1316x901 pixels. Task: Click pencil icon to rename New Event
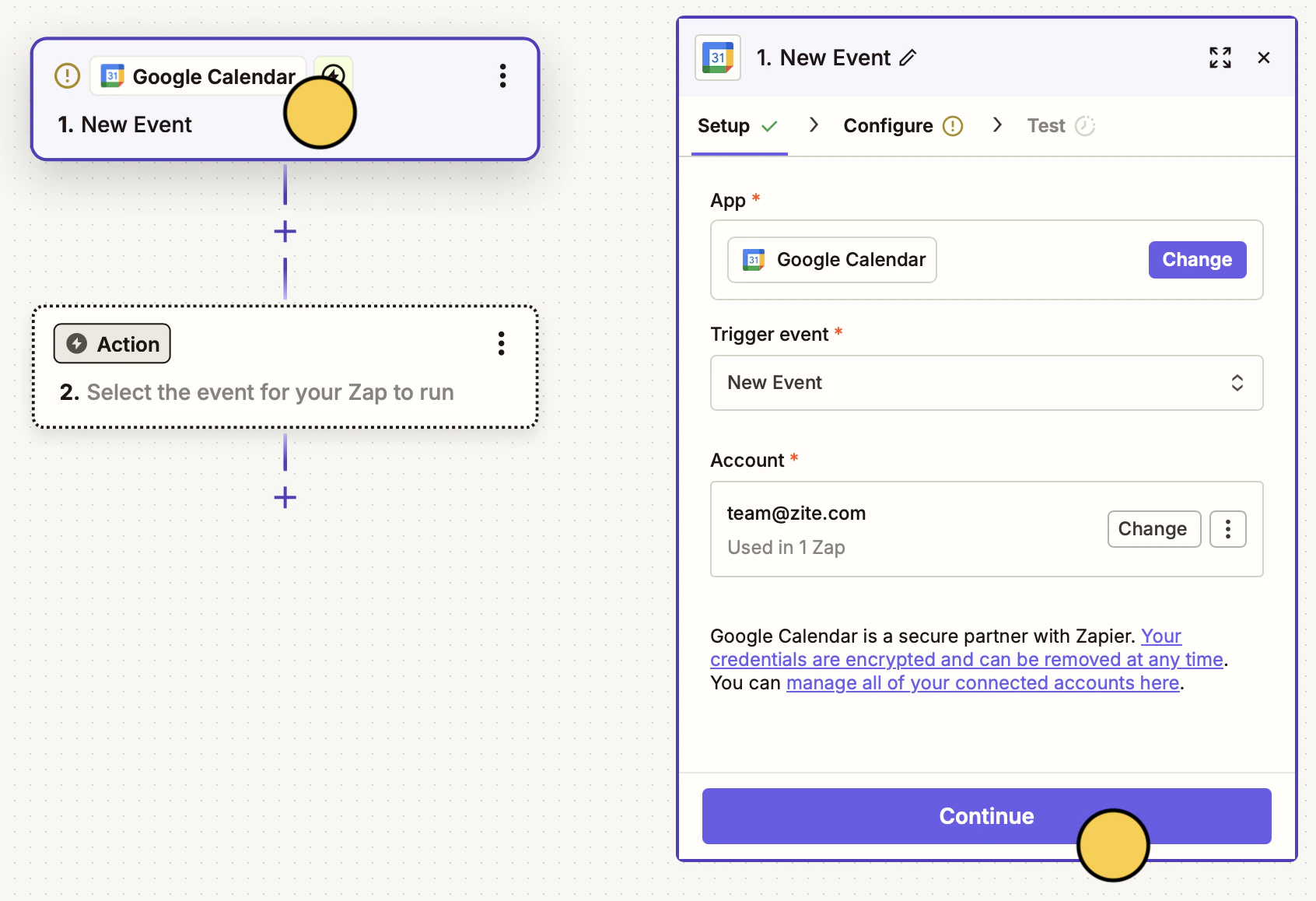tap(908, 58)
